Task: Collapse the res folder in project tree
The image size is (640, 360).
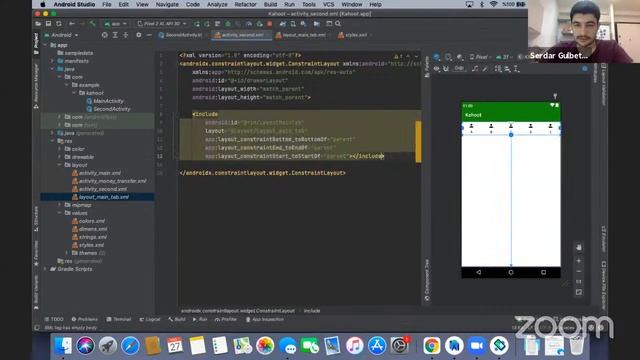Action: pyautogui.click(x=53, y=141)
